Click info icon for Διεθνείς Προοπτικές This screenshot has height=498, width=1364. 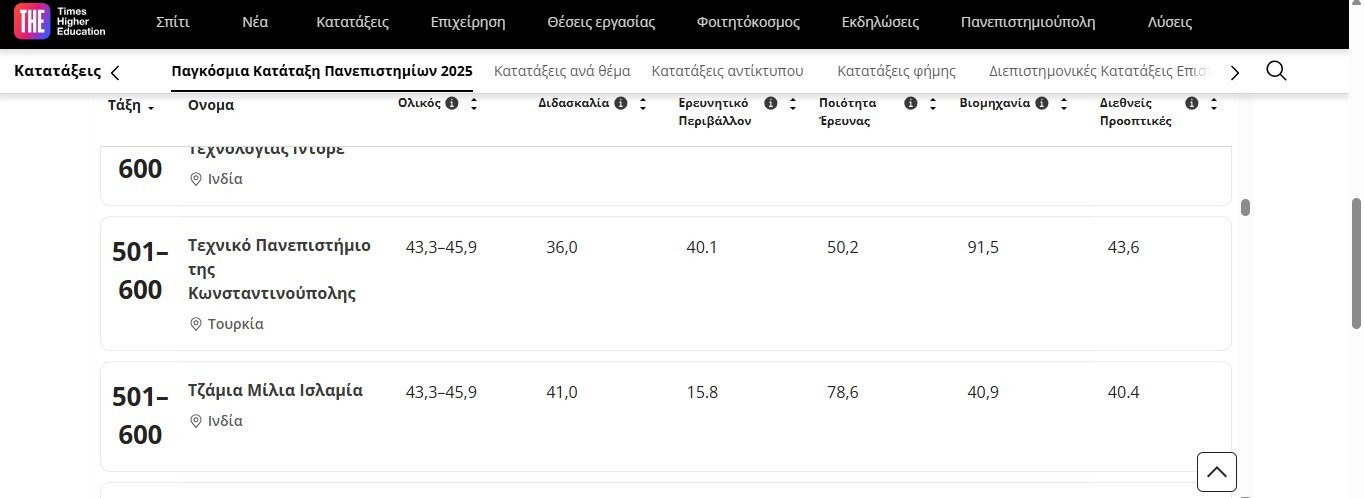[1192, 103]
